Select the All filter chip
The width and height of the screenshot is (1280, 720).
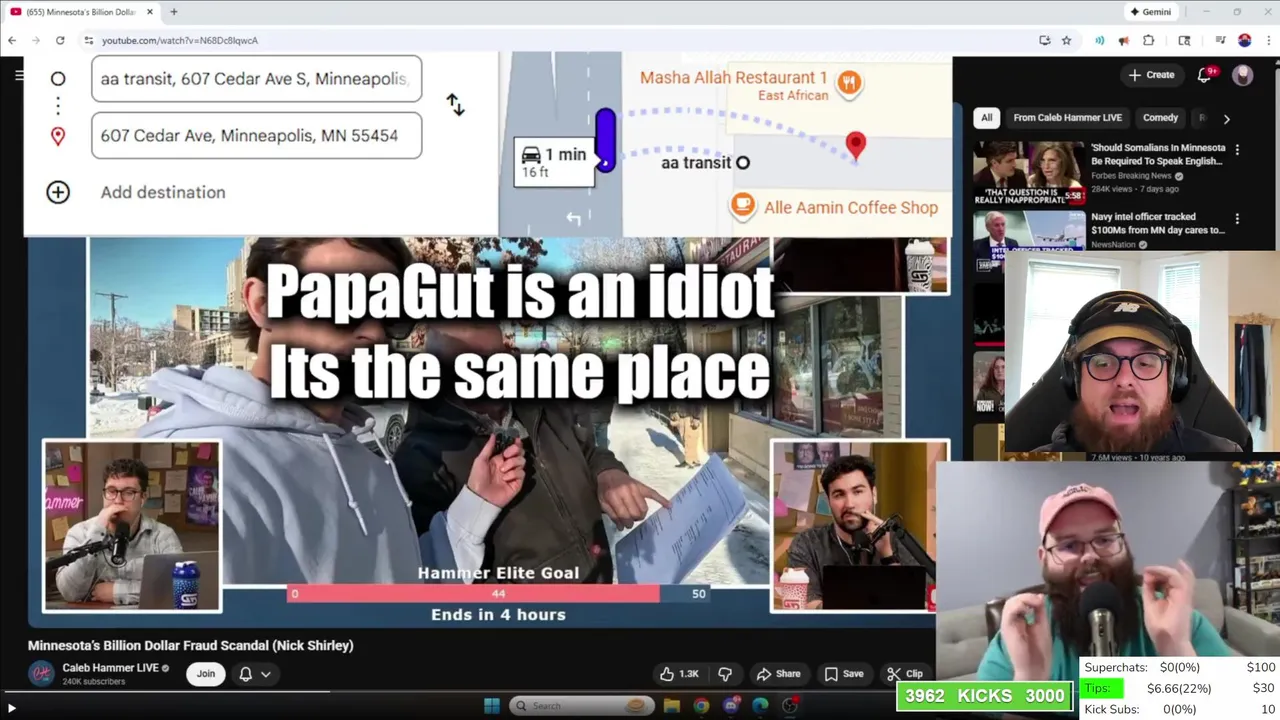coord(986,117)
